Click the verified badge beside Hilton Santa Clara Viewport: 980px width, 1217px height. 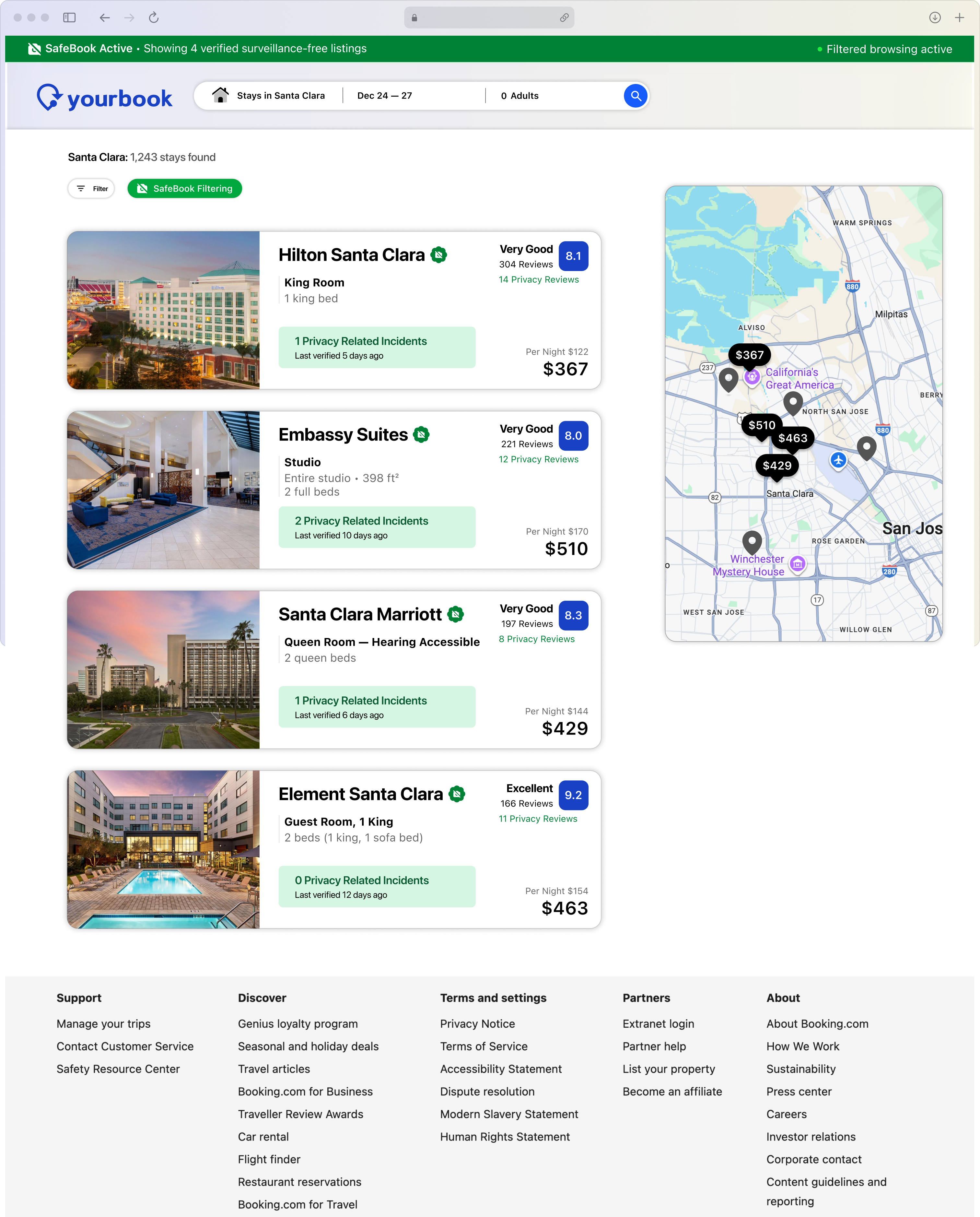438,255
